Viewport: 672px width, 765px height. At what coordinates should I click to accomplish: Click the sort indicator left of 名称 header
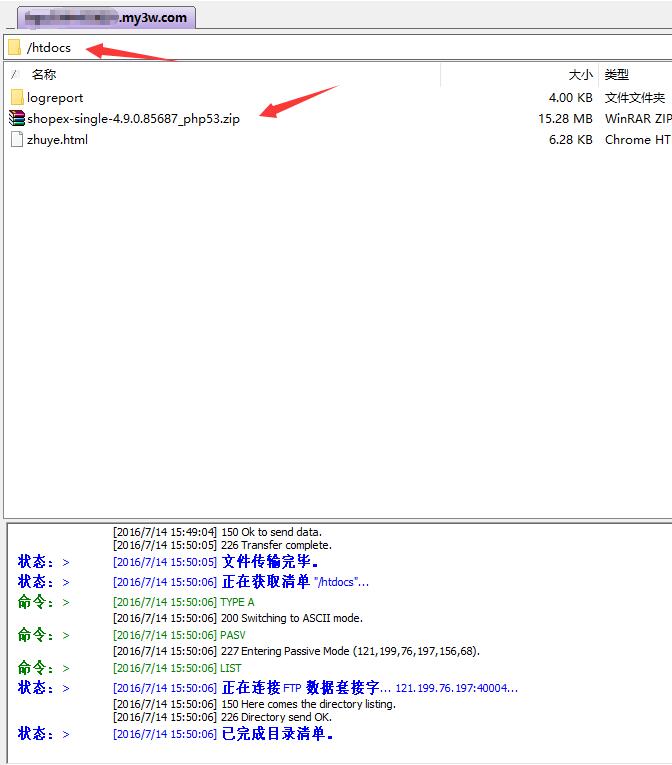[14, 74]
